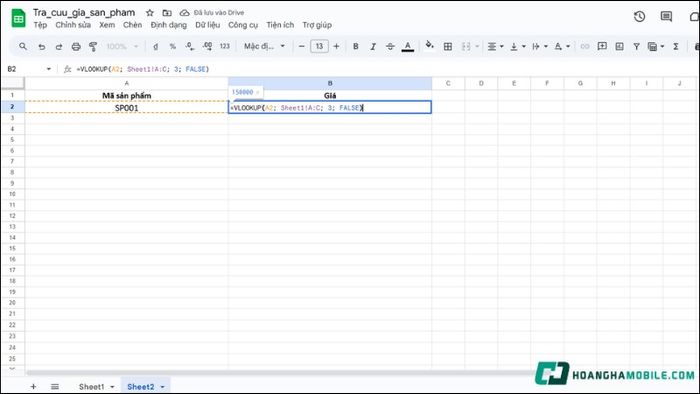This screenshot has width=700, height=394.
Task: Click the merge cells icon
Action: (x=466, y=46)
